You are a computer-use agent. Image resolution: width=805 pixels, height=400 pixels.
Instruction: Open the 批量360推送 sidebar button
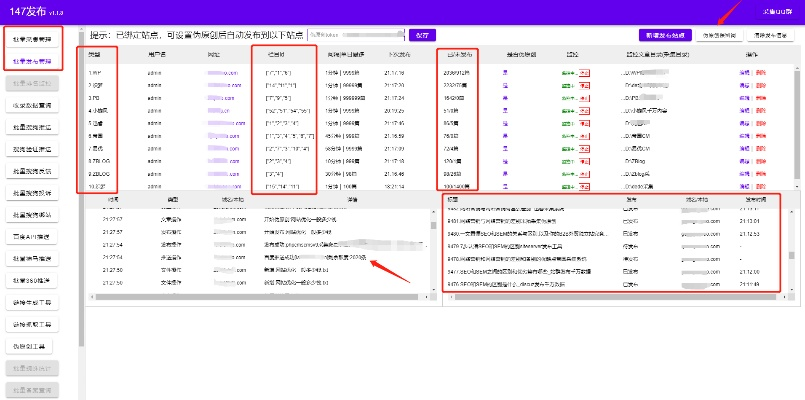pyautogui.click(x=32, y=281)
